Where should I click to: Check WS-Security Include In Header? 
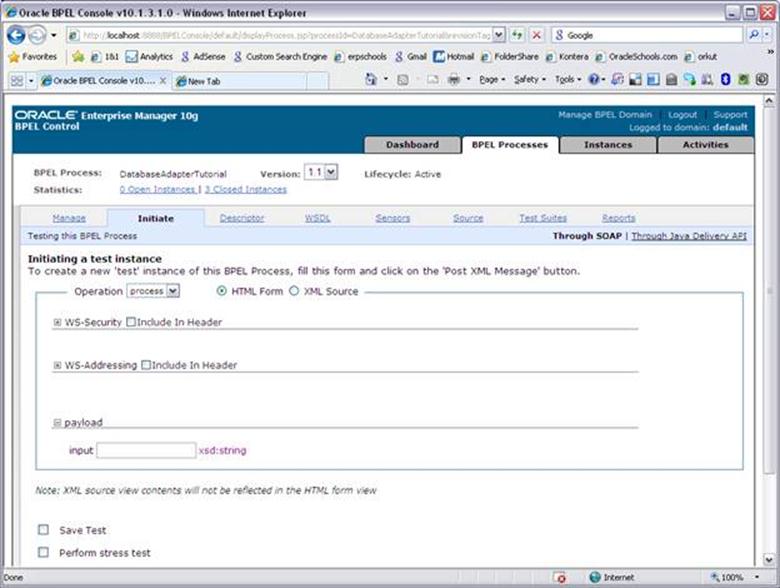point(131,322)
